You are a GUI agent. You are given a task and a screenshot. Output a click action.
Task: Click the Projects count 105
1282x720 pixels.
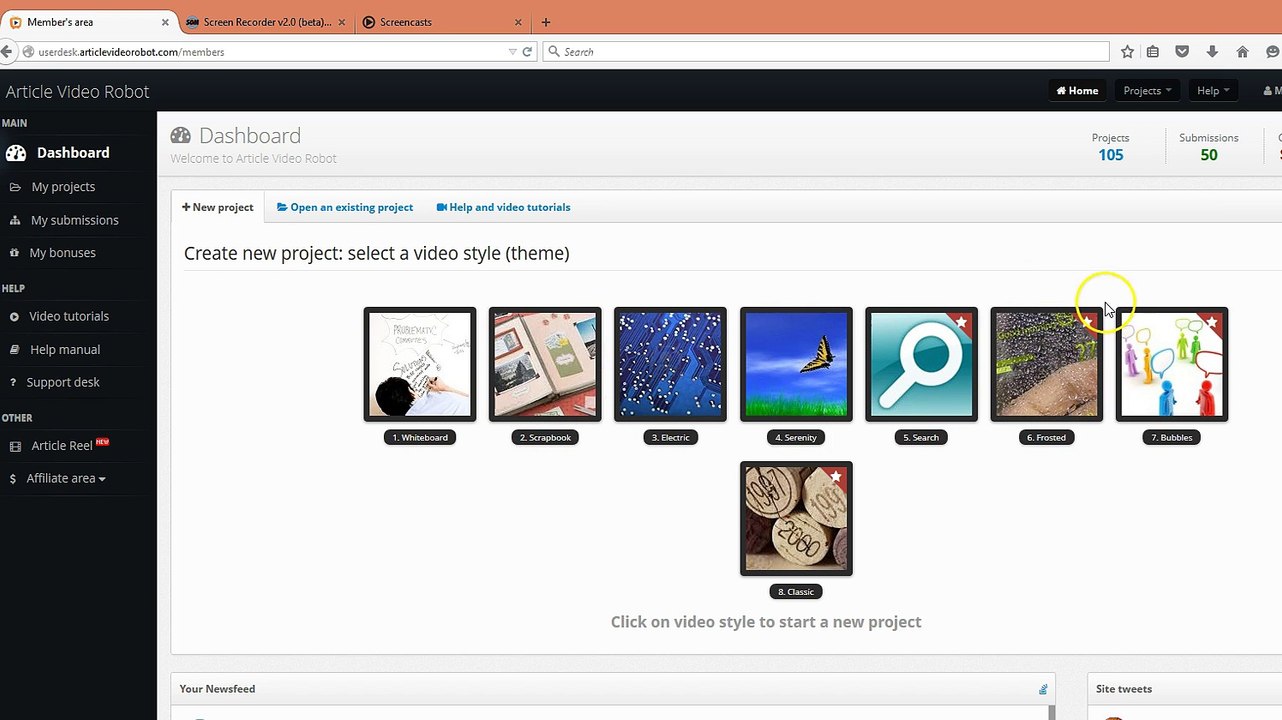[x=1110, y=155]
